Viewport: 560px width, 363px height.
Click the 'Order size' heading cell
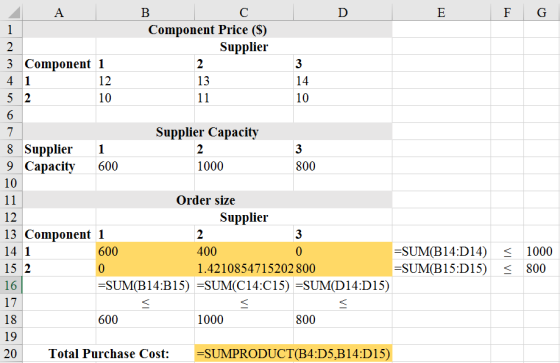pos(208,200)
